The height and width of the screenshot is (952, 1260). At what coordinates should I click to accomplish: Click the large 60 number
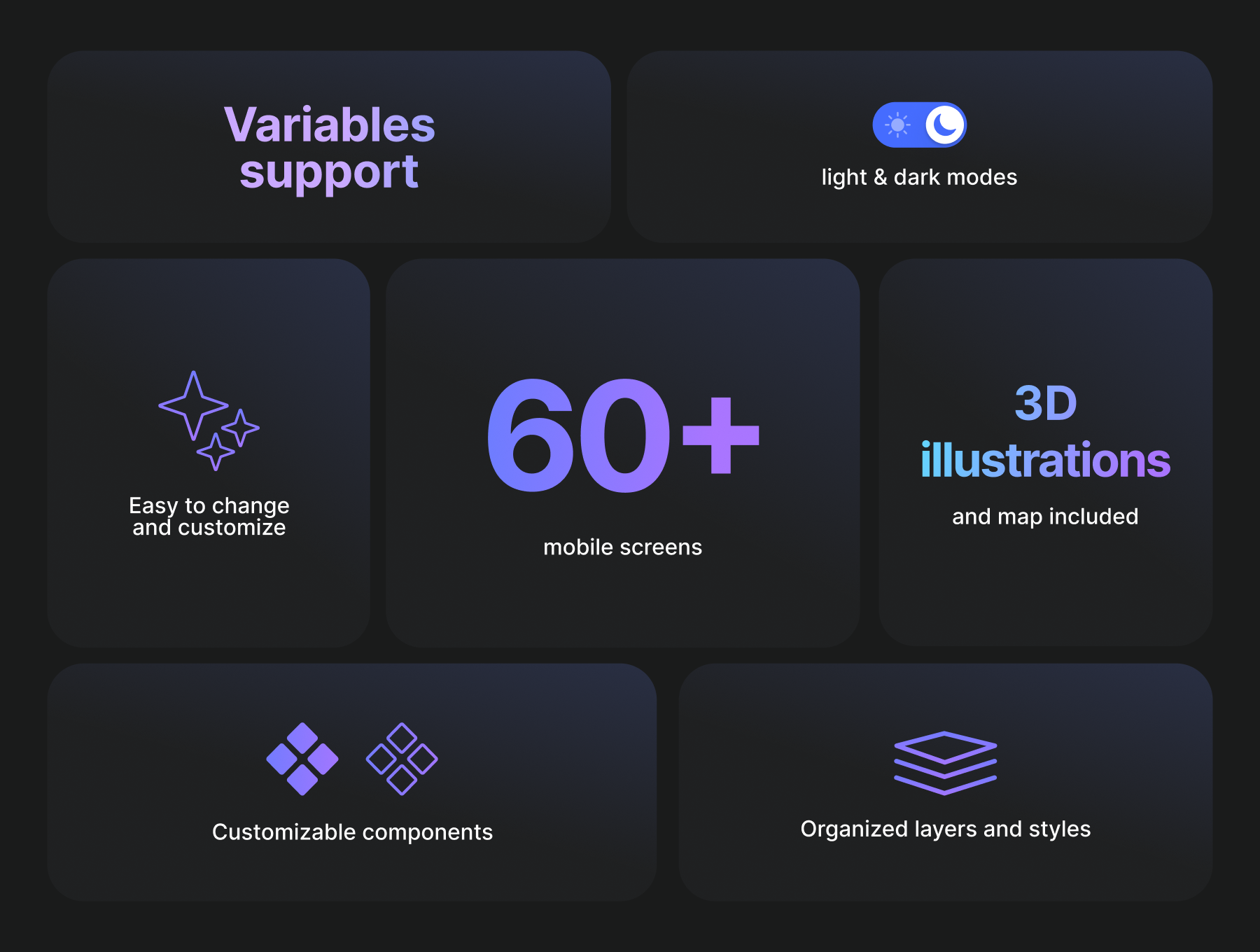pyautogui.click(x=578, y=435)
